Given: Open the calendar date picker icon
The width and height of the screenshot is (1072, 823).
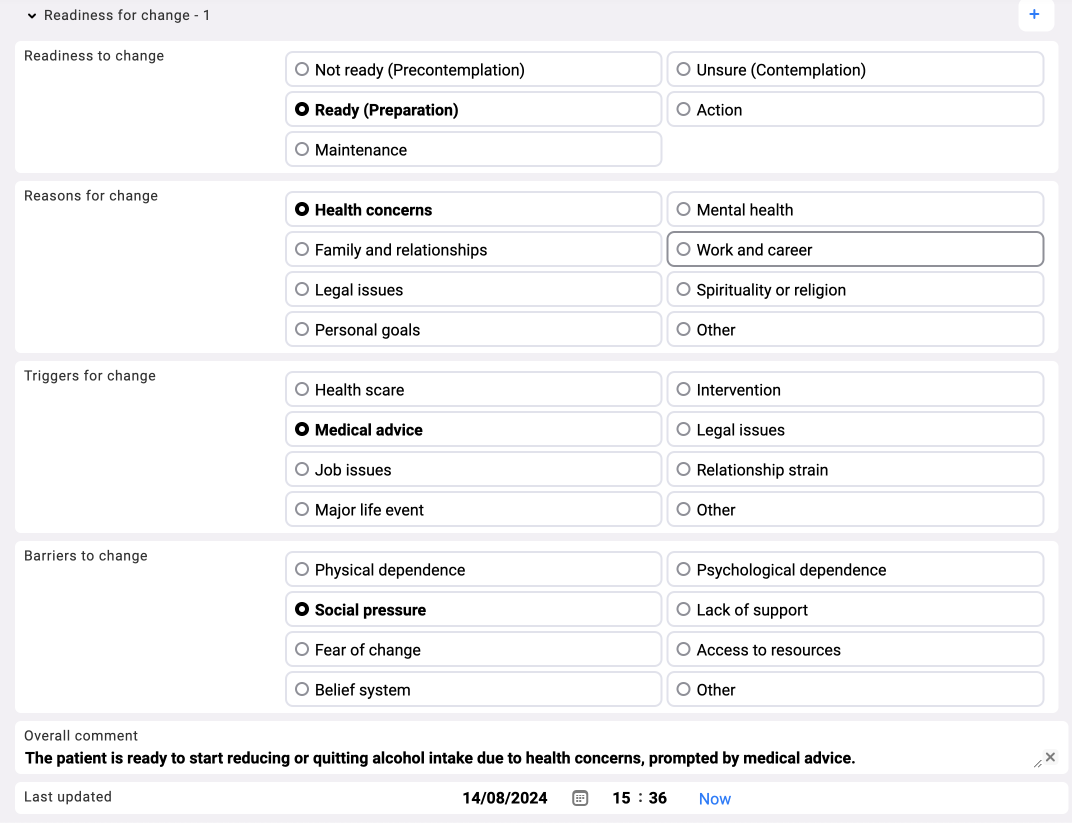Looking at the screenshot, I should (580, 798).
